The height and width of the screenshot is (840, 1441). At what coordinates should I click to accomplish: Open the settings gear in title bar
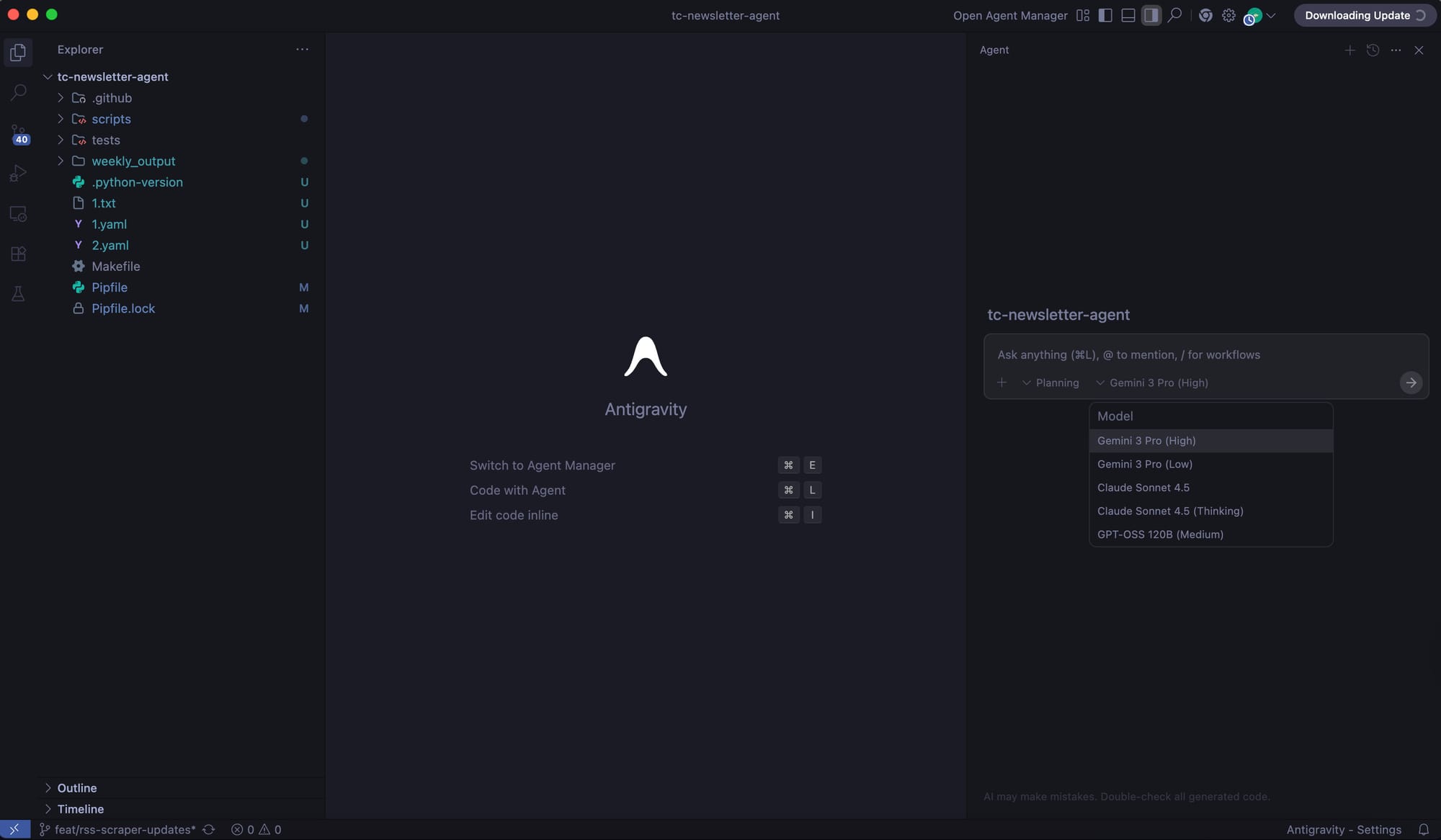(x=1228, y=15)
